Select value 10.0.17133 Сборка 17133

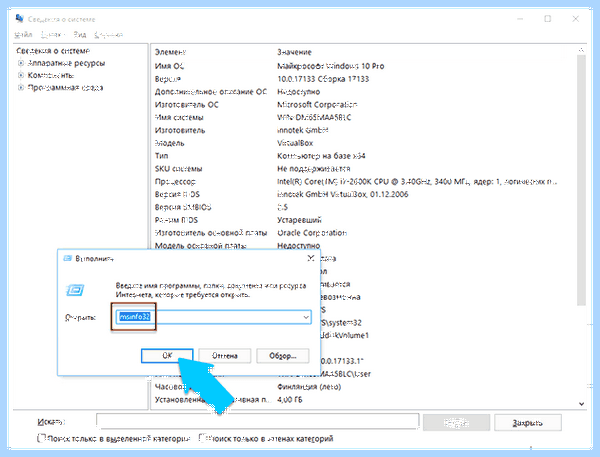tap(323, 79)
